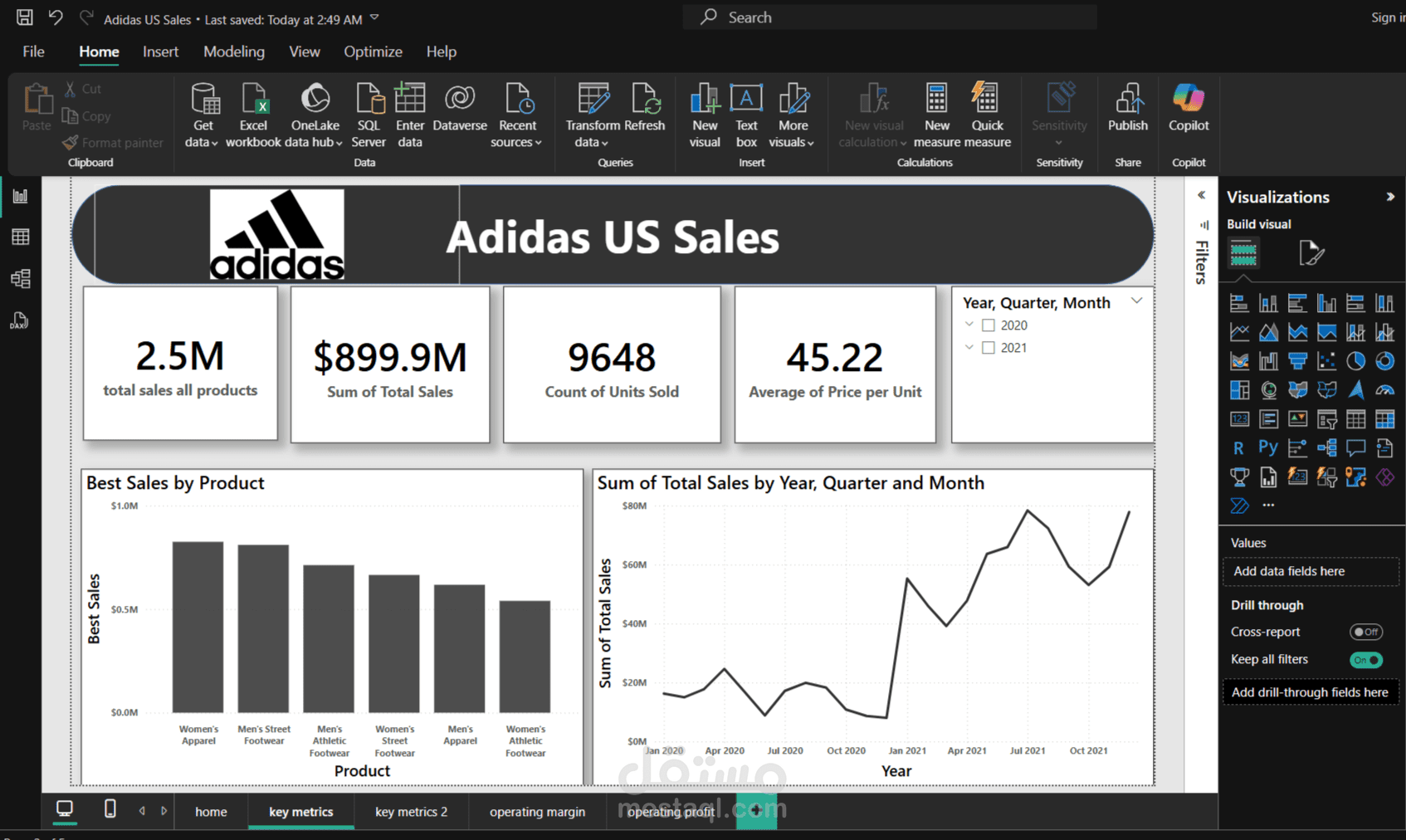
Task: Switch to mobile layout view
Action: point(110,808)
